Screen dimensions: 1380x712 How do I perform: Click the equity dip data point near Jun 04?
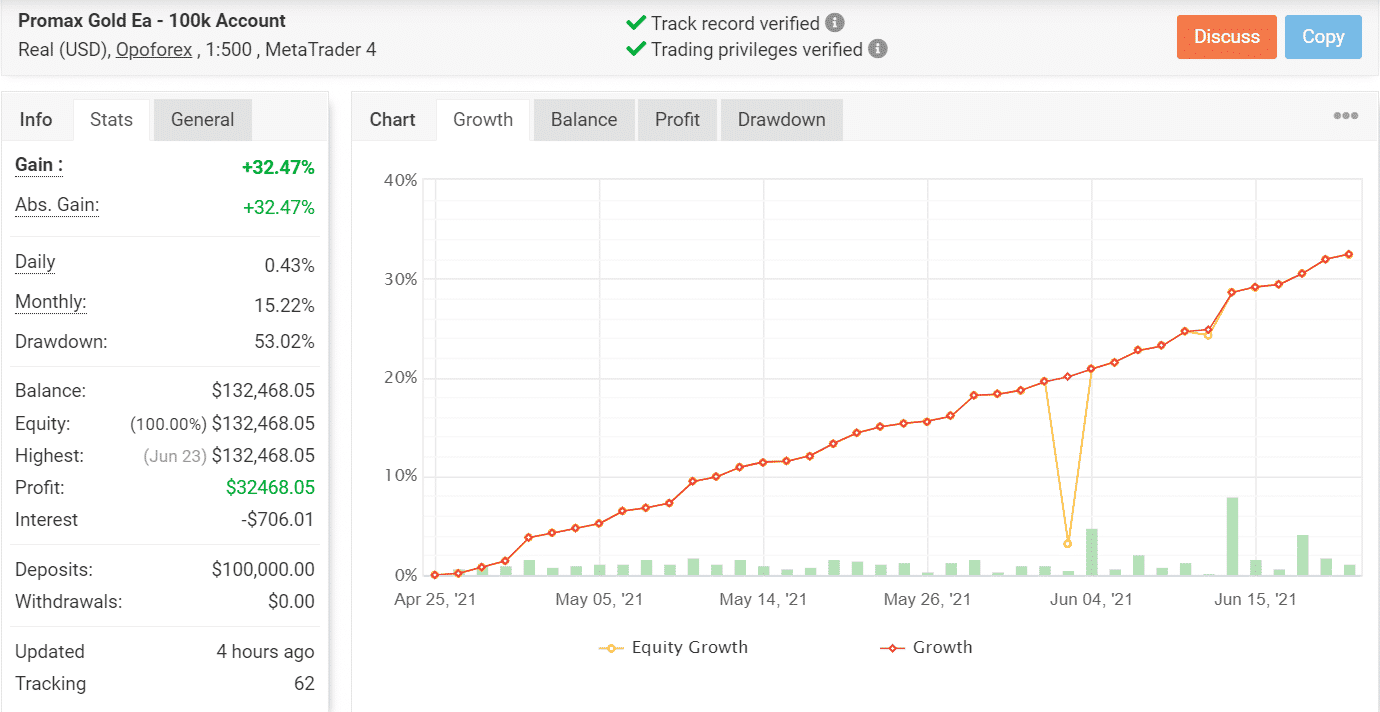1068,544
